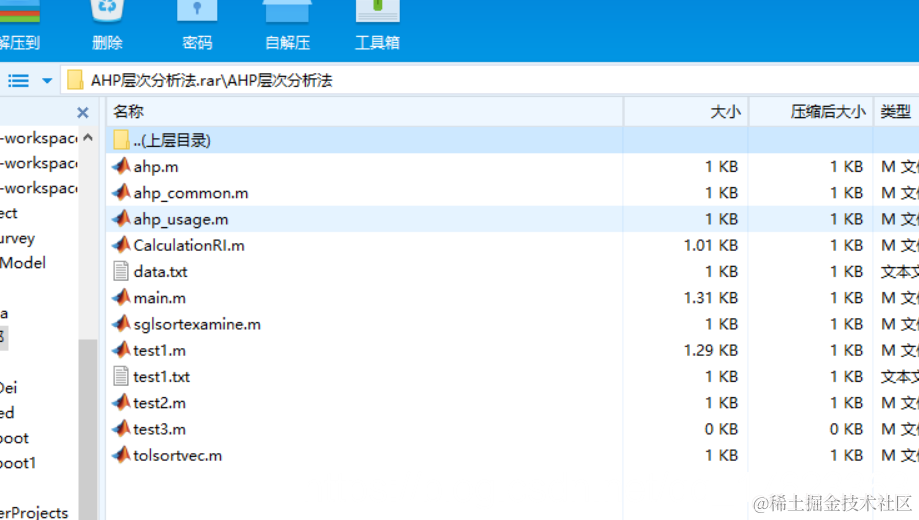Select the ..(上层目录) parent folder row
919x520 pixels.
[513, 140]
